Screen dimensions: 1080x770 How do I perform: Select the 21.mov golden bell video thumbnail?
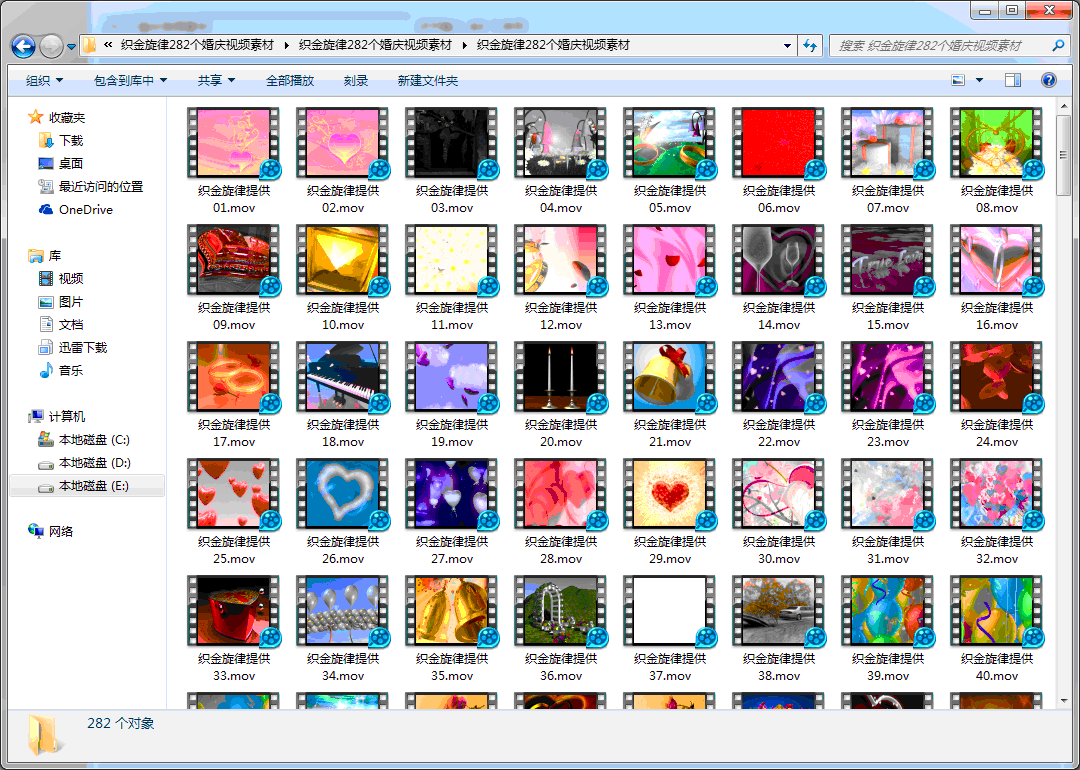[669, 377]
